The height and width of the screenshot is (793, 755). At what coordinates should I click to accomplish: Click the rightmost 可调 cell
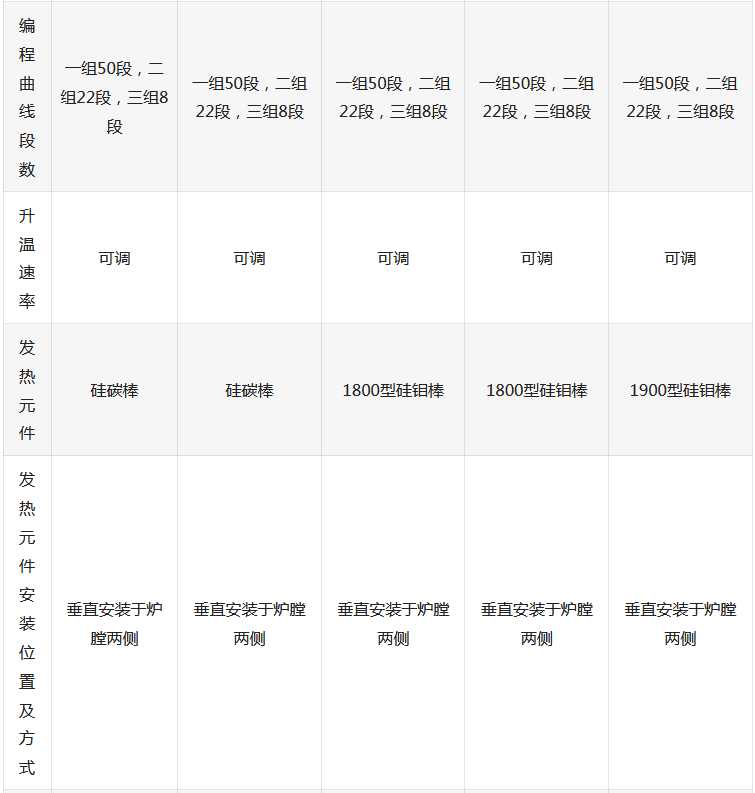(680, 258)
